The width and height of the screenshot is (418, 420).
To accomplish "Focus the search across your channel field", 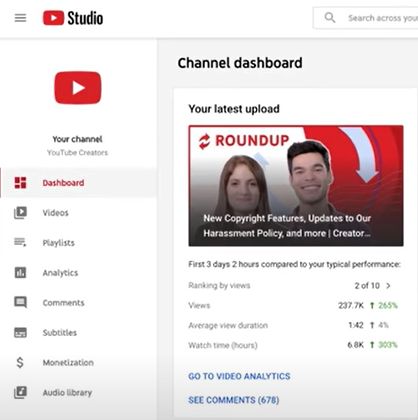I will 366,18.
